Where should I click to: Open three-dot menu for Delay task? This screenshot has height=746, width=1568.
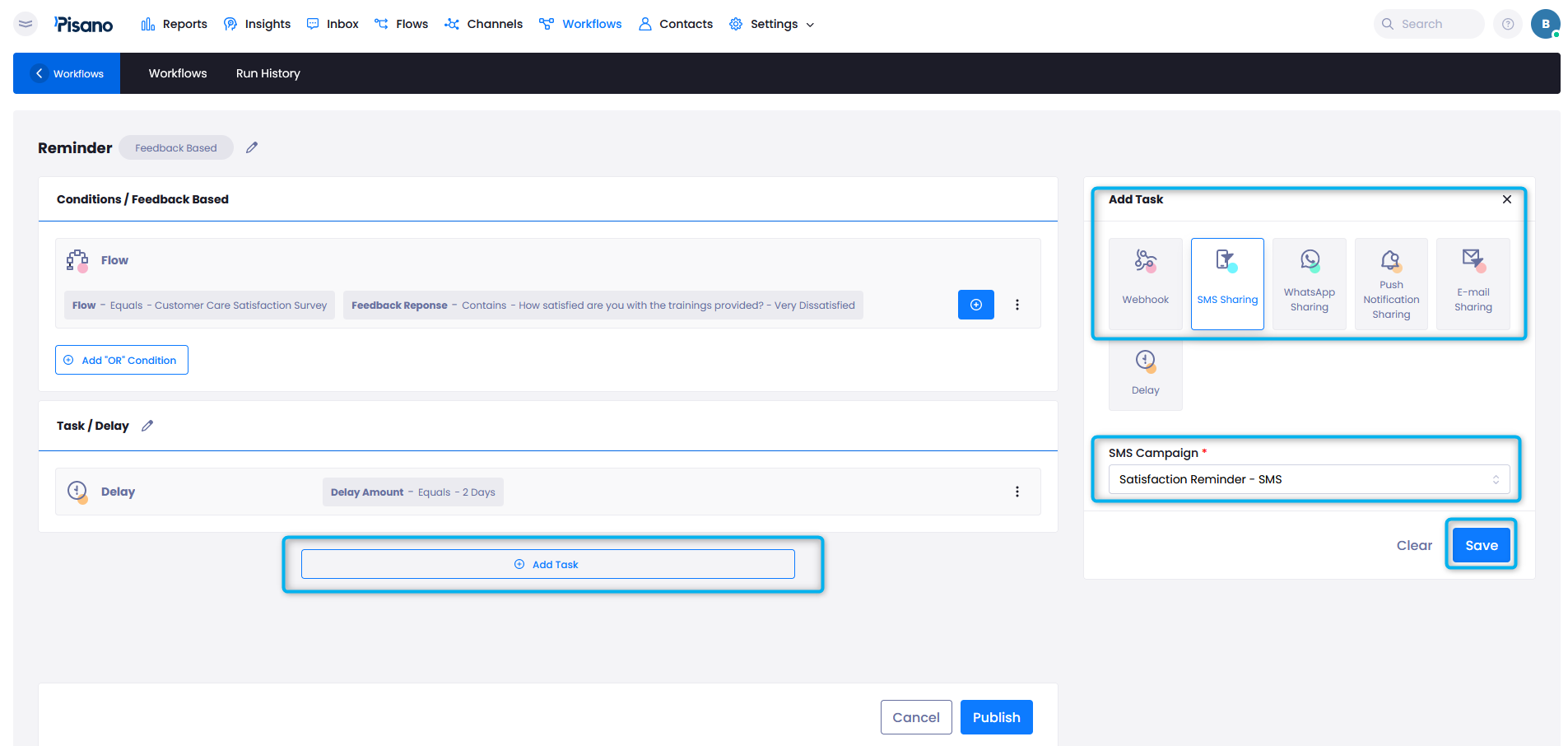1017,492
